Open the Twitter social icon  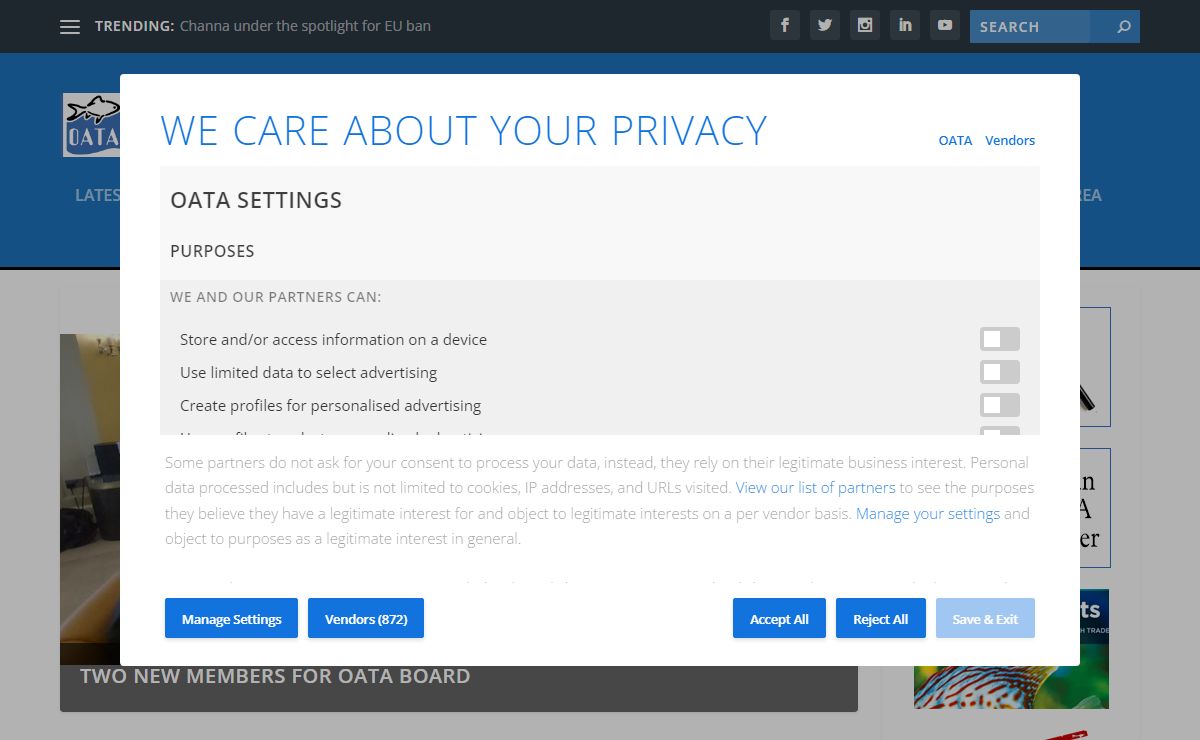(x=825, y=26)
